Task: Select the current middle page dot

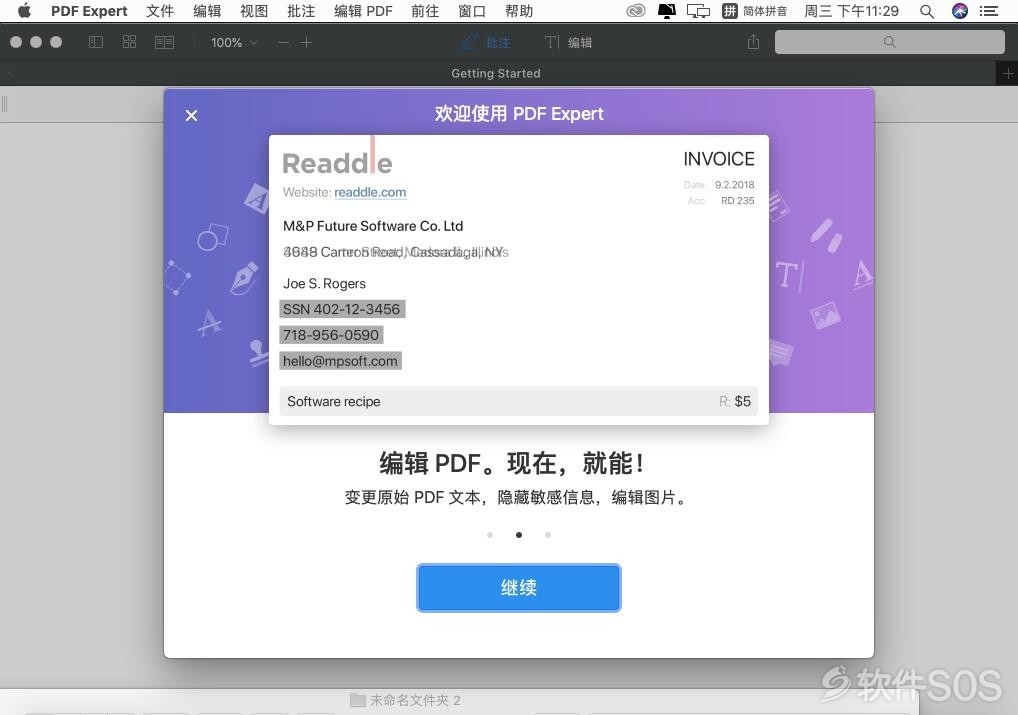Action: (519, 535)
